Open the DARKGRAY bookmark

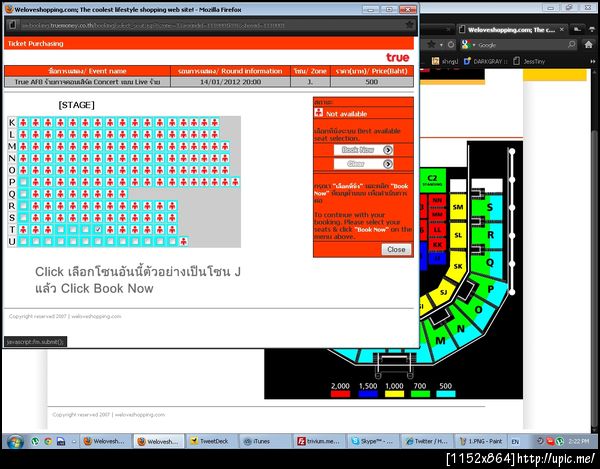click(x=486, y=61)
